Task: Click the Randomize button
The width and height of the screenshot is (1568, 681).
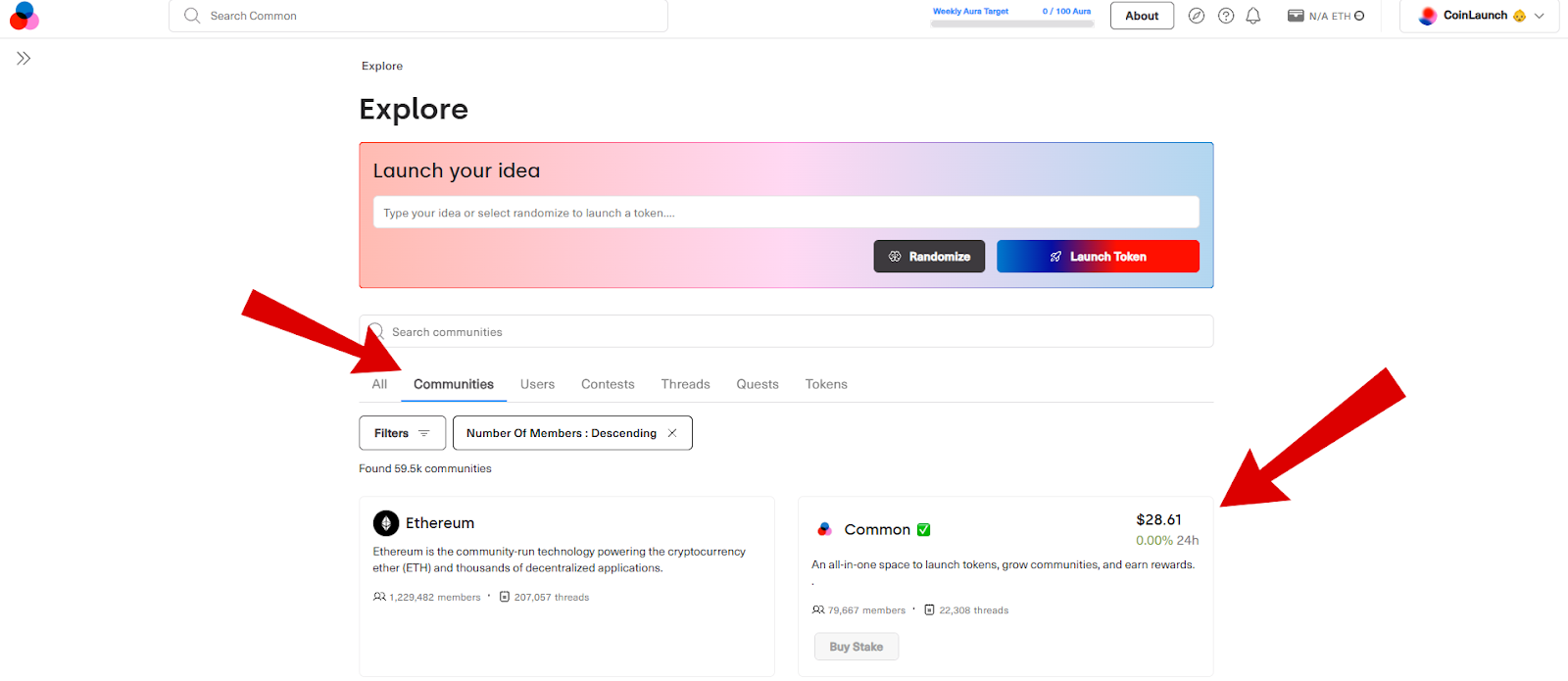Action: click(929, 257)
